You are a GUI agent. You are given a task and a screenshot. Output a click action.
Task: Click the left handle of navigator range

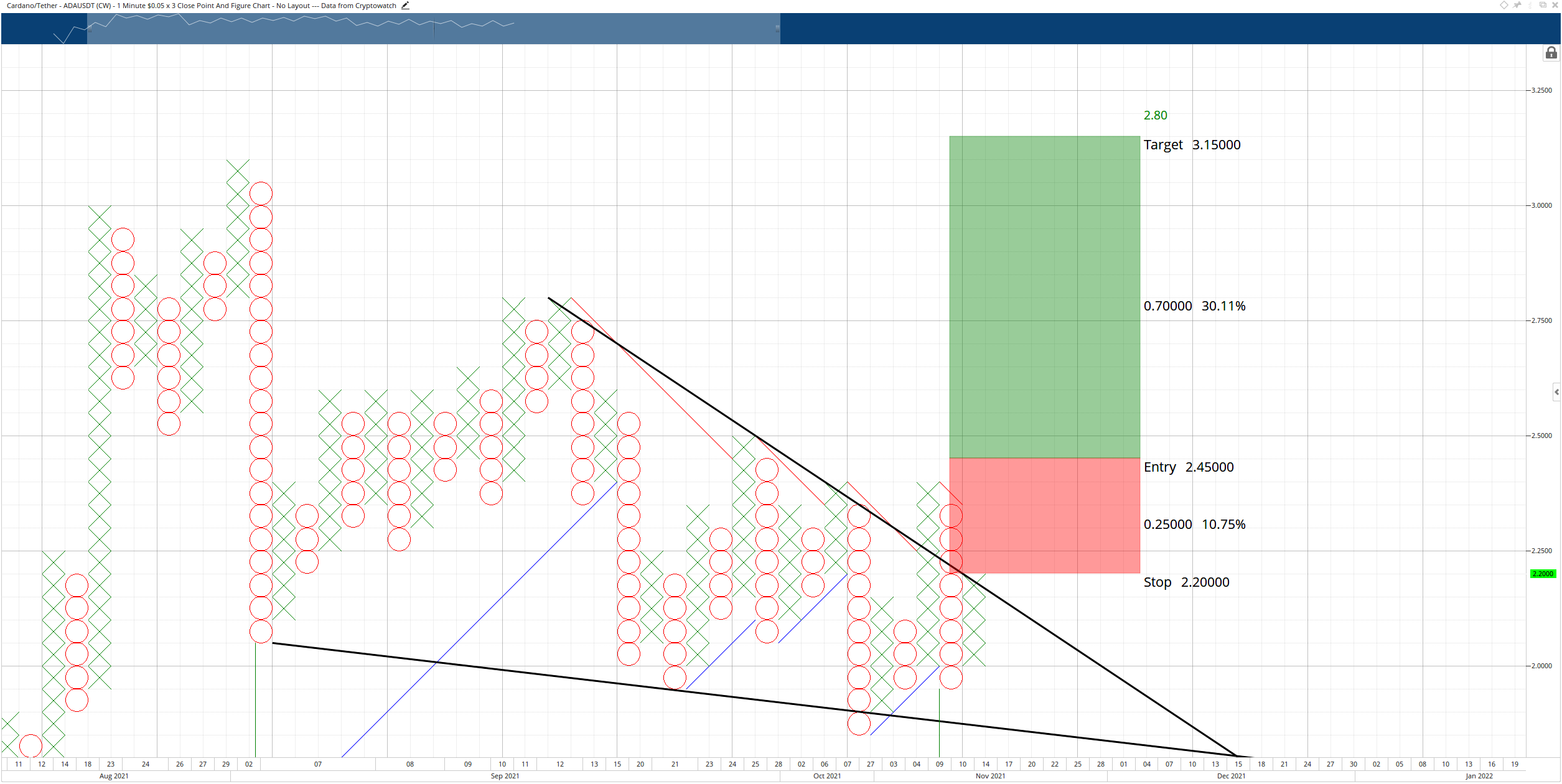pyautogui.click(x=90, y=29)
